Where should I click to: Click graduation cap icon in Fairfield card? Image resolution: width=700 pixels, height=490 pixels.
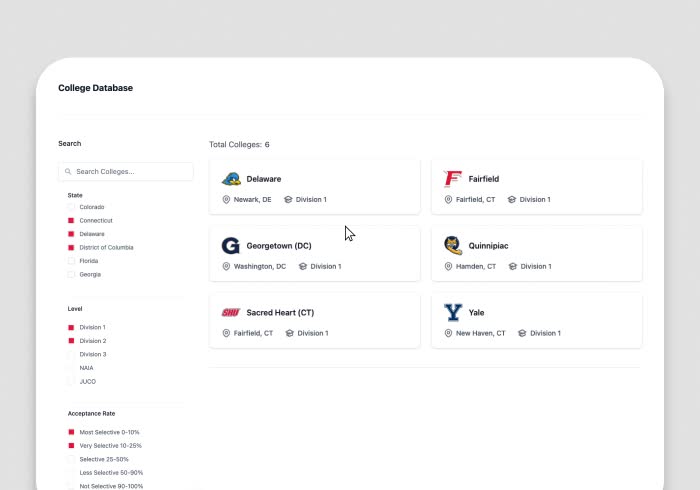pos(512,199)
